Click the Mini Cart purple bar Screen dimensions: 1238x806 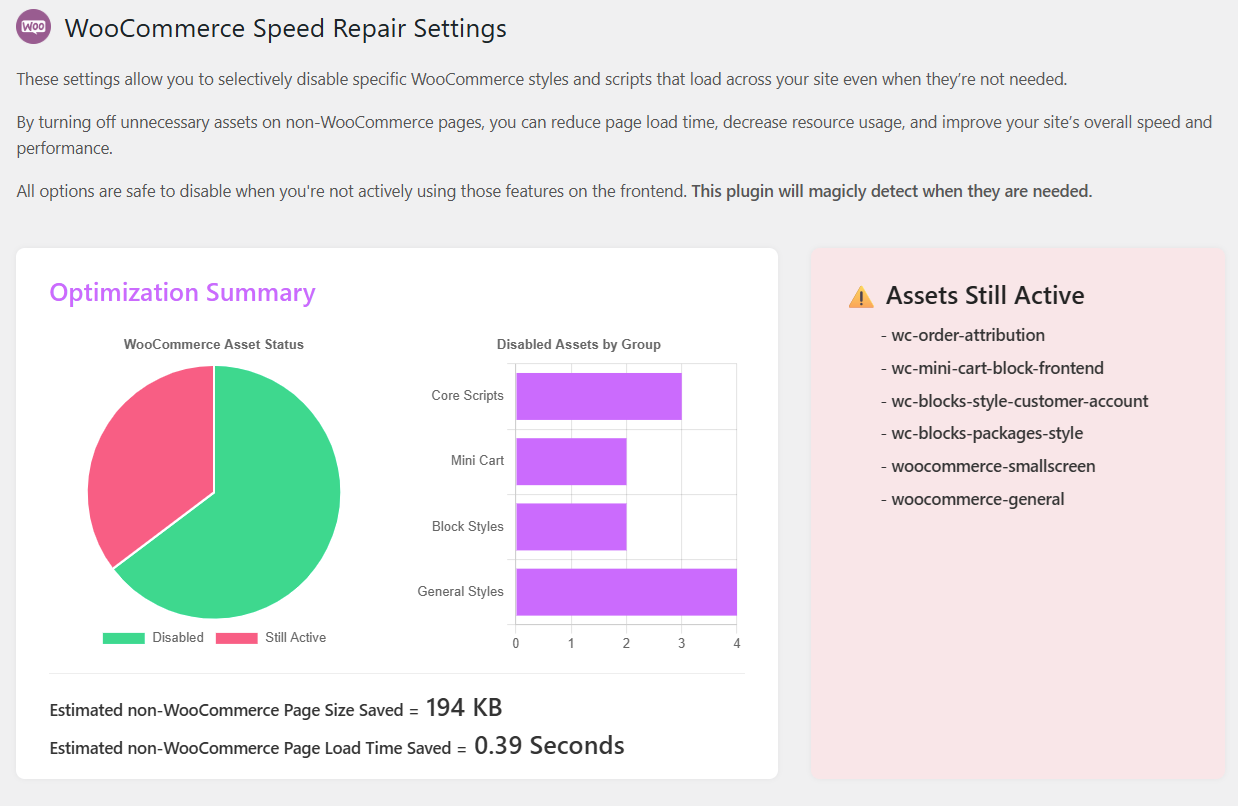[571, 461]
